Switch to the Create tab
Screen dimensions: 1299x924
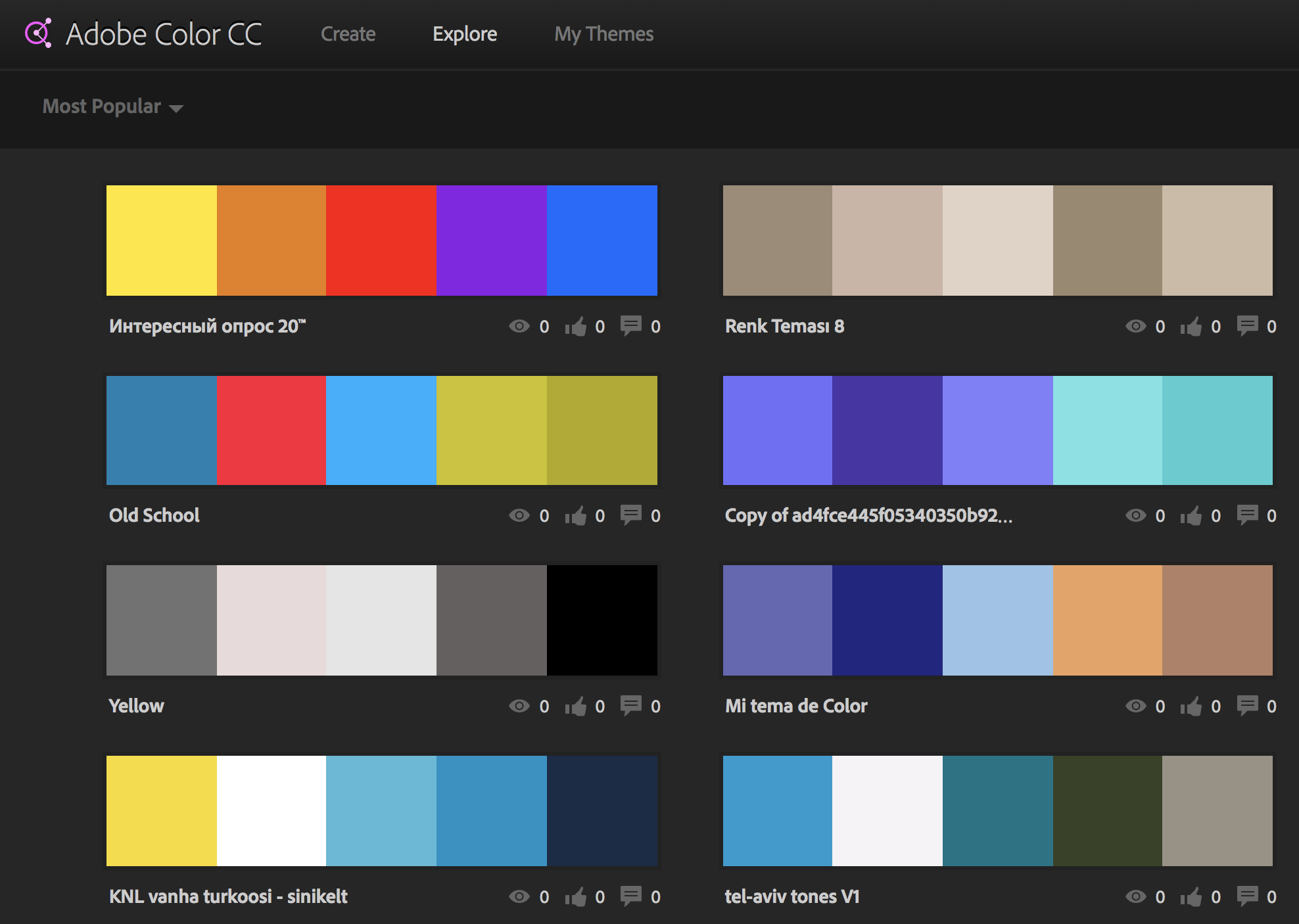tap(348, 34)
